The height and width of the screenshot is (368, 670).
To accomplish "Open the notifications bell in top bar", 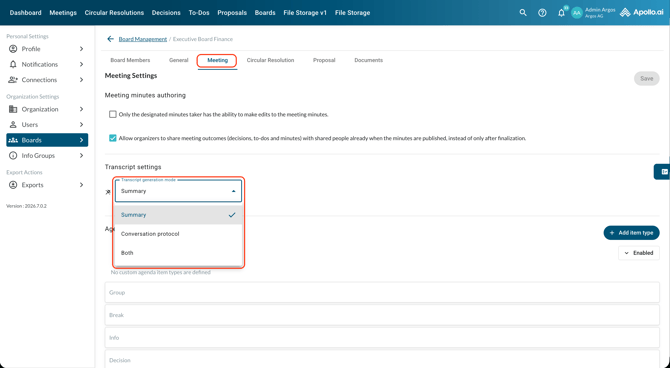I will (x=561, y=13).
